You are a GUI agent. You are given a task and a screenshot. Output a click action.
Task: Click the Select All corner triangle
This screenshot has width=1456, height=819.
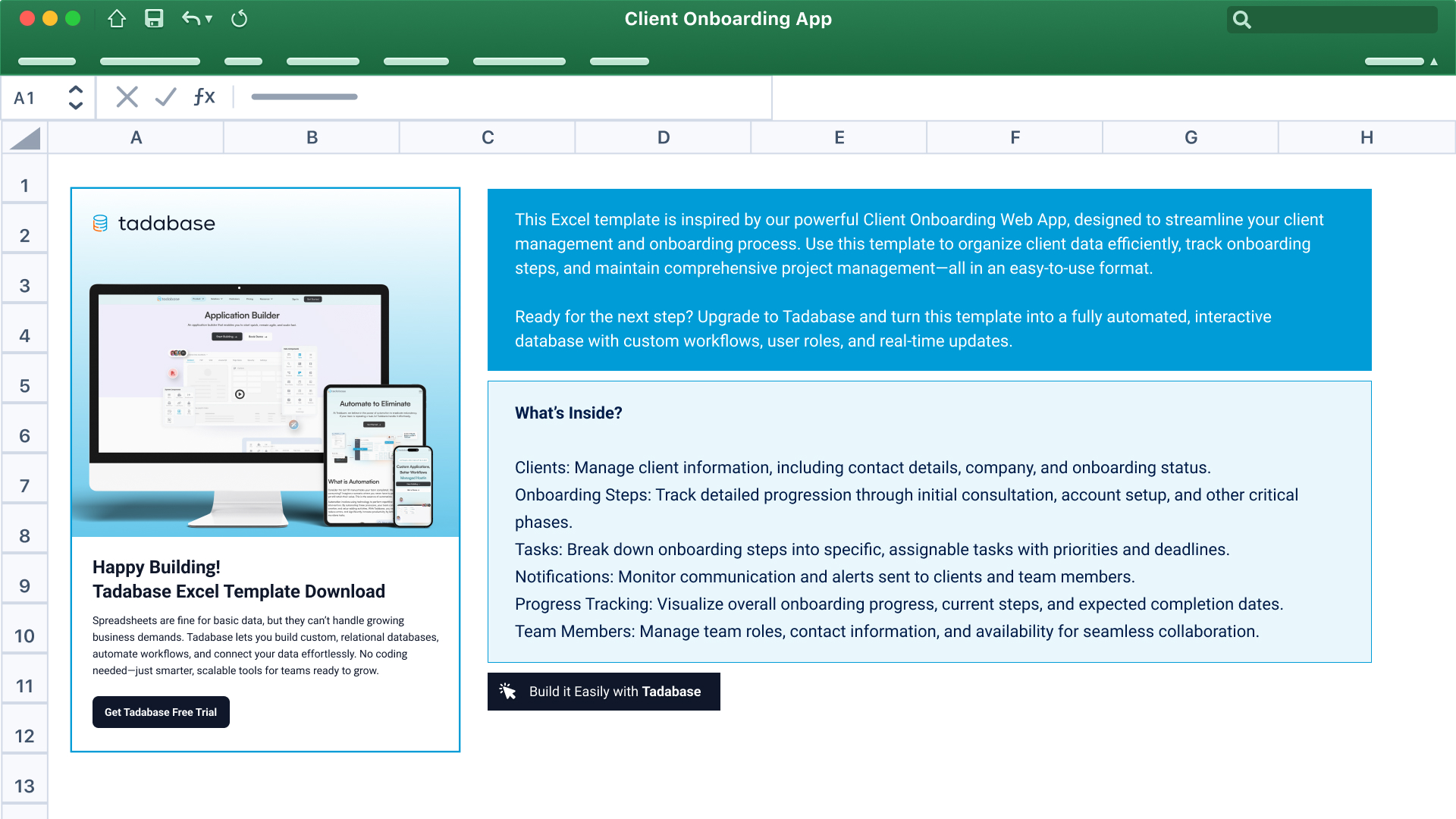coord(25,138)
